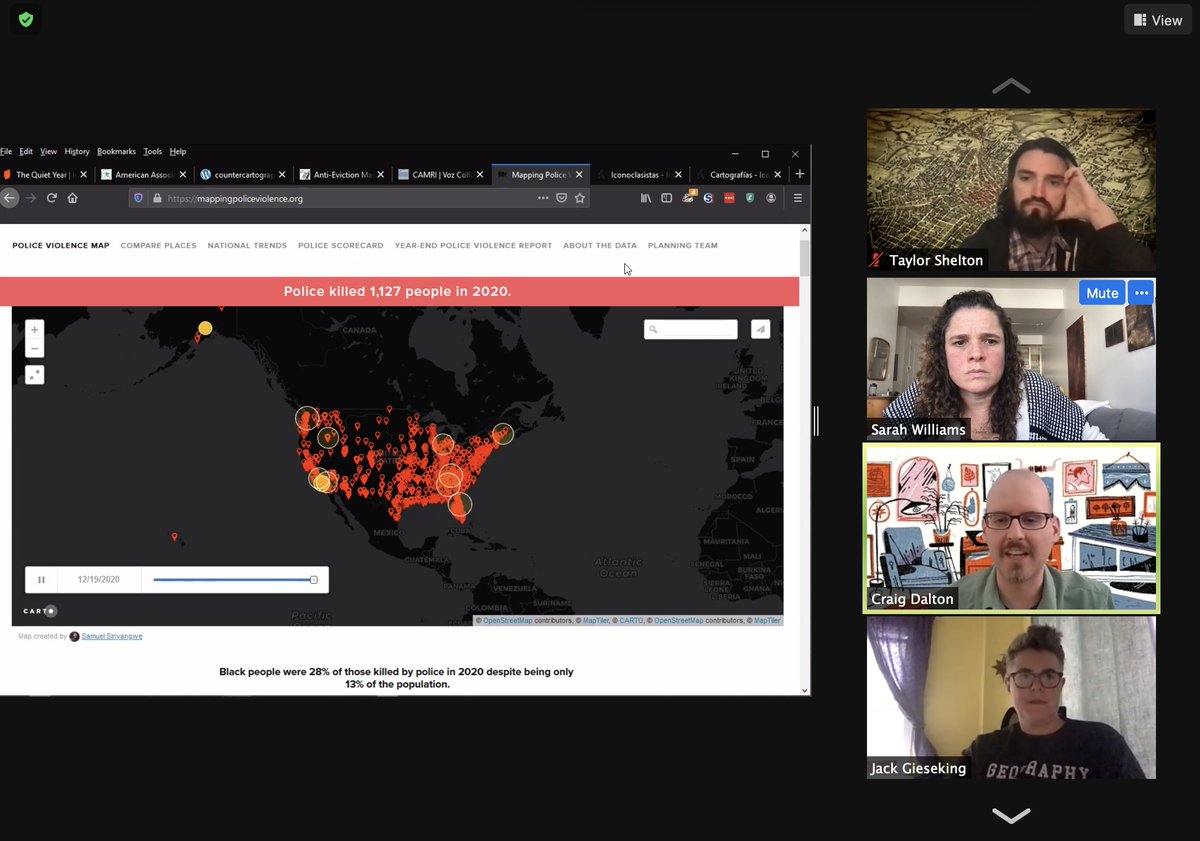This screenshot has width=1200, height=841.
Task: Zoom in on the map
Action: coord(34,330)
